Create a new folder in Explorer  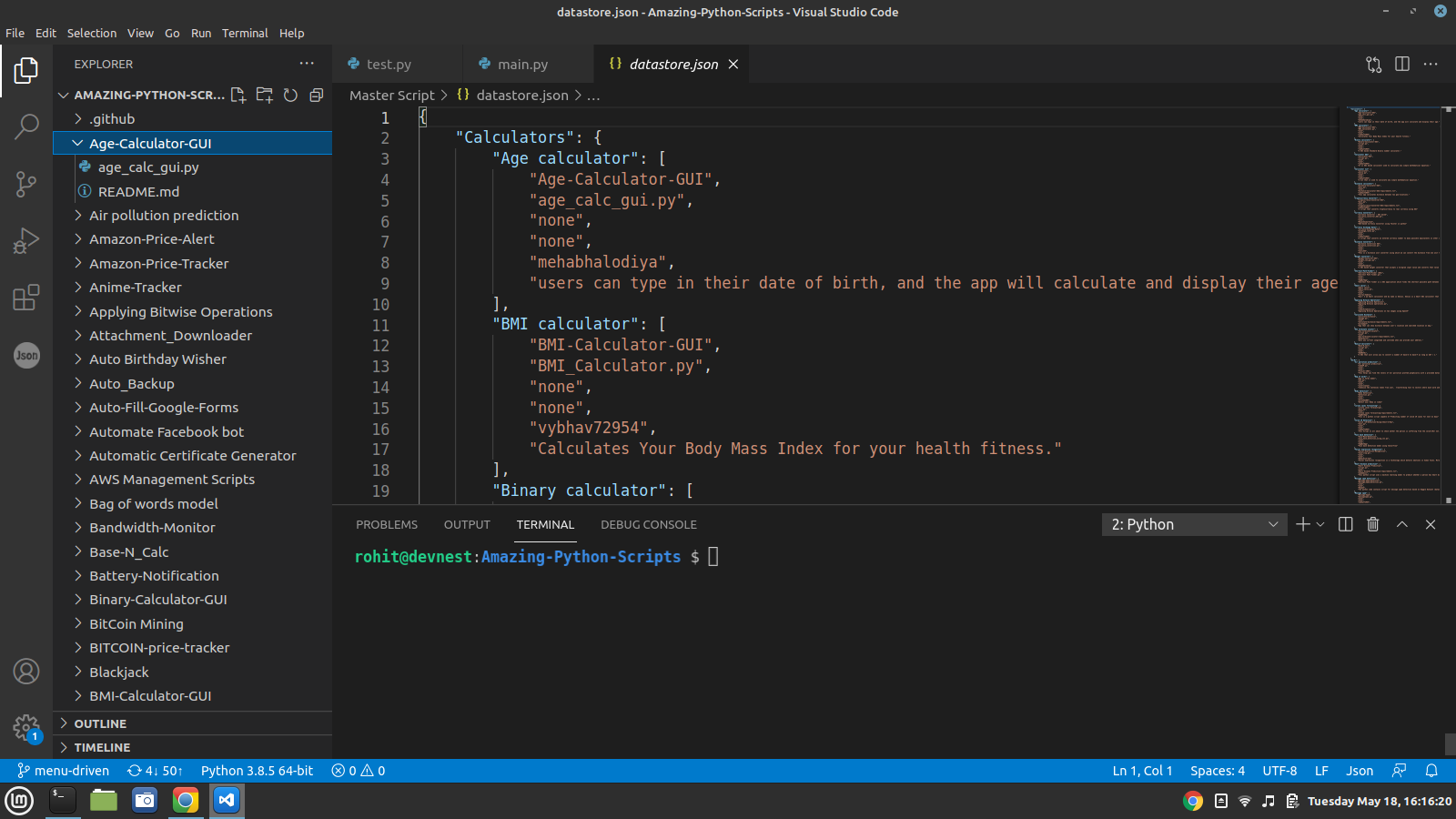tap(265, 95)
